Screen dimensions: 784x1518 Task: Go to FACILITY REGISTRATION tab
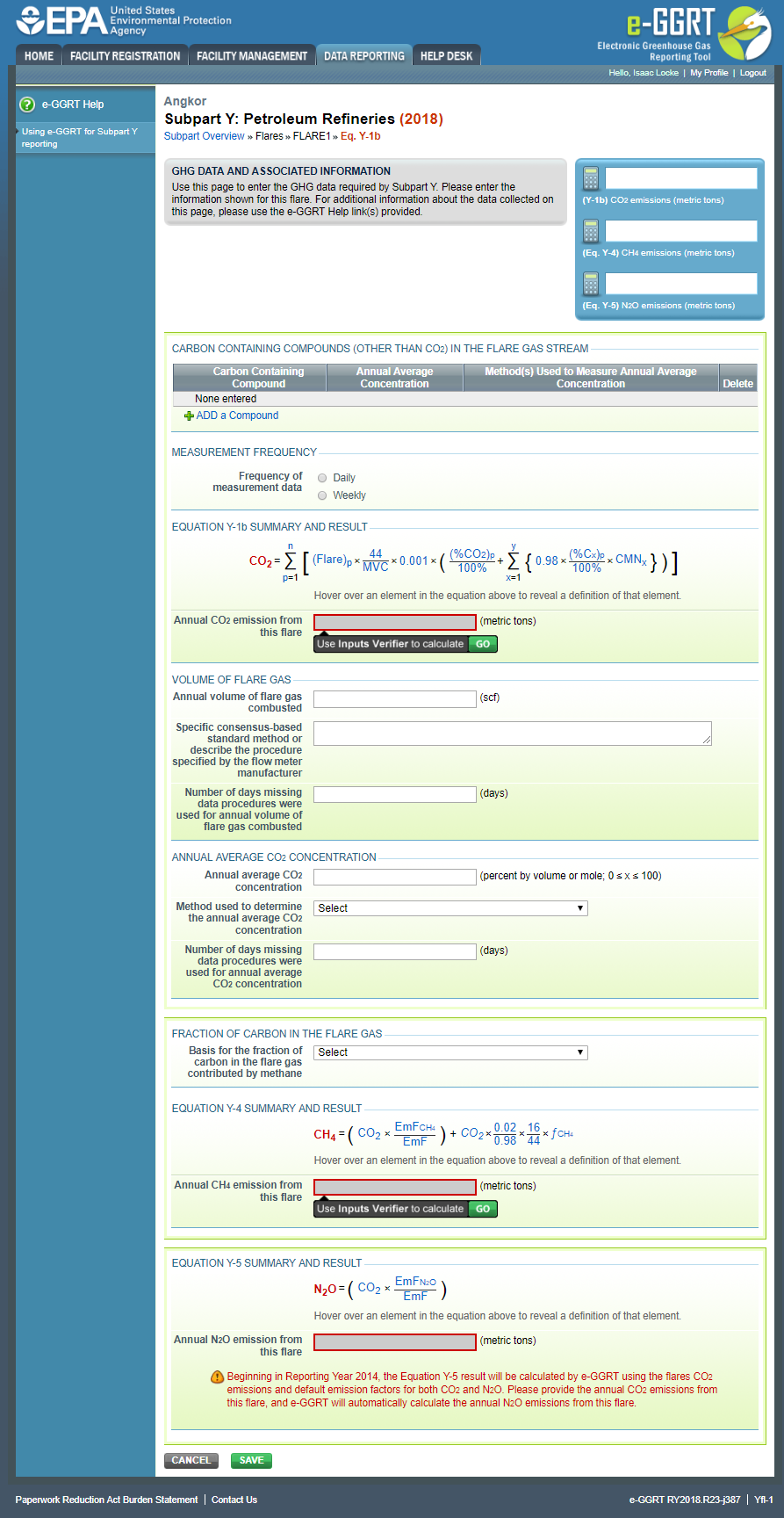125,55
